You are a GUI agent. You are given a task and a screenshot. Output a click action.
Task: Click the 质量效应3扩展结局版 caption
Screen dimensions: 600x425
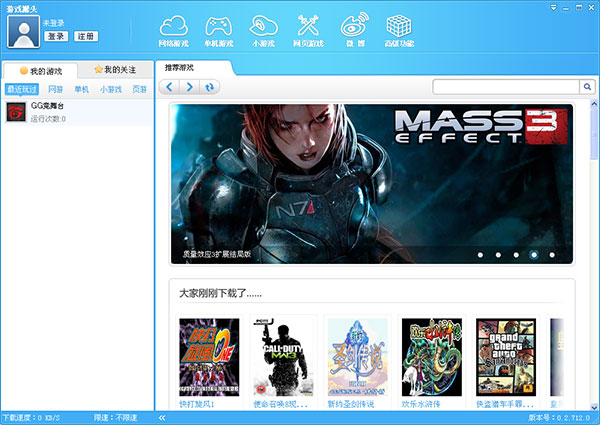click(x=217, y=254)
